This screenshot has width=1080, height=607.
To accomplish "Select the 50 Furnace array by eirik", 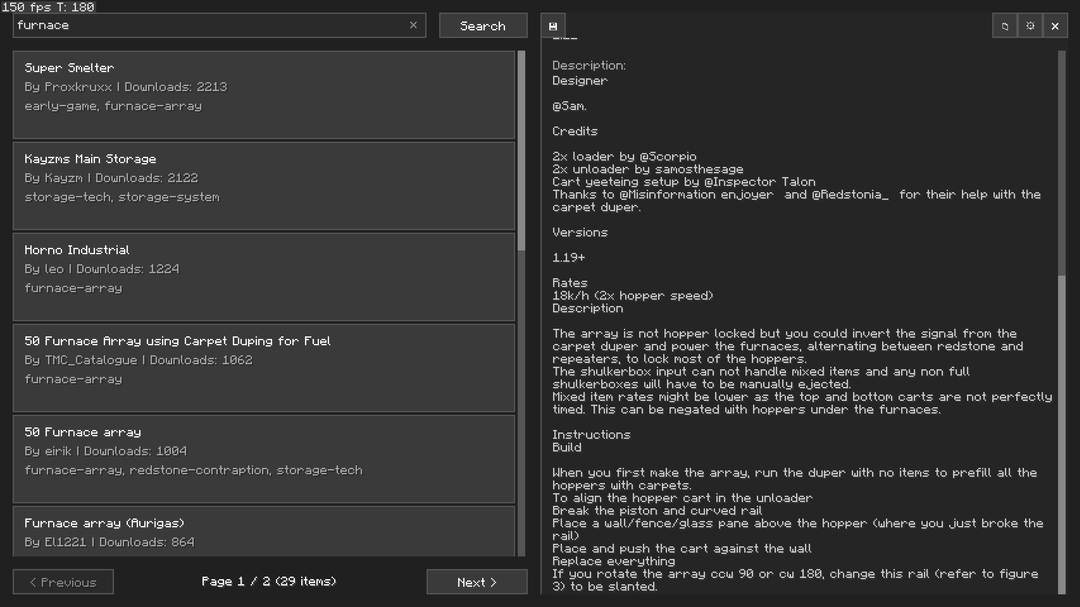I will tap(263, 458).
